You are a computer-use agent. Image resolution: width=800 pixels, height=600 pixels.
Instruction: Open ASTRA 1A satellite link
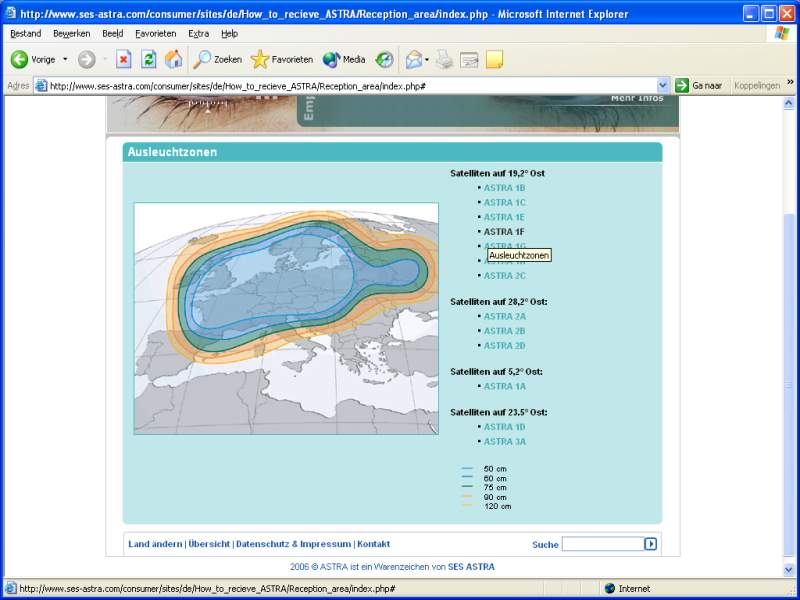click(504, 387)
